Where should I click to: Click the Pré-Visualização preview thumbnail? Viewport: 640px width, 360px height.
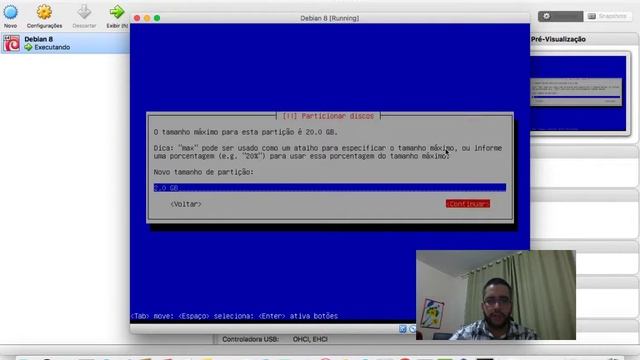[x=578, y=93]
